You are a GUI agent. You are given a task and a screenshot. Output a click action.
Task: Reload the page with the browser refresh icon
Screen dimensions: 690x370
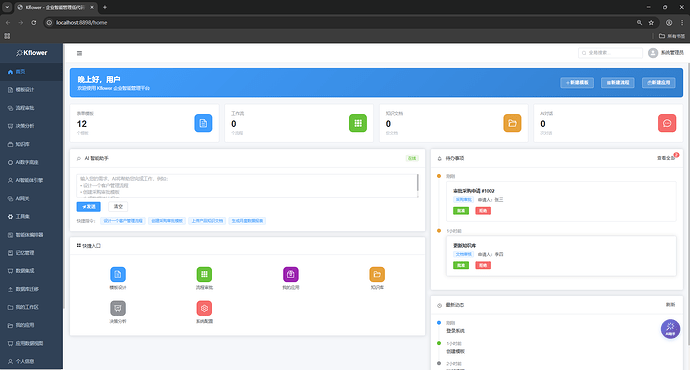pyautogui.click(x=34, y=22)
